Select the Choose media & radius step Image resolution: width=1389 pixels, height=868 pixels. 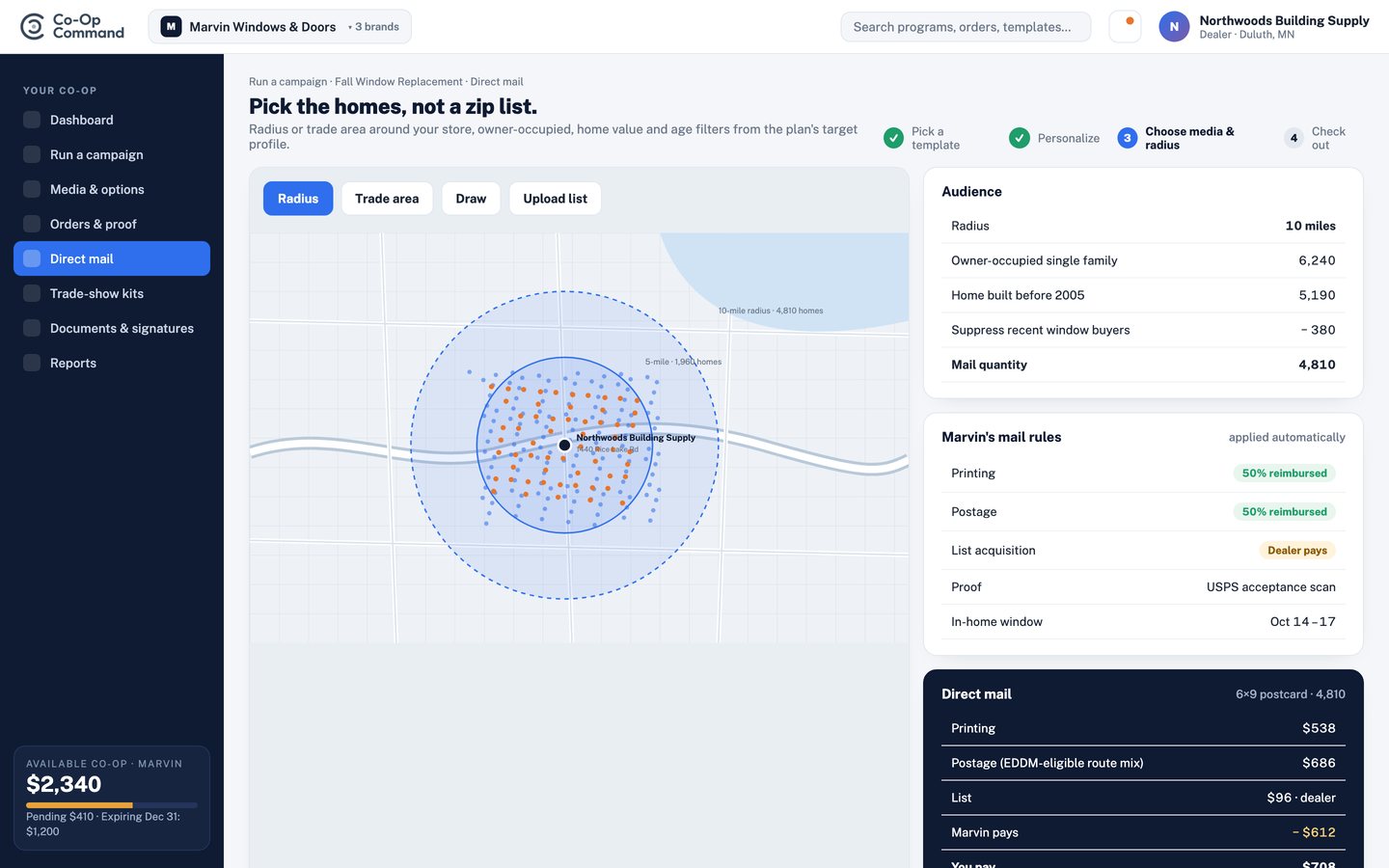(1183, 138)
